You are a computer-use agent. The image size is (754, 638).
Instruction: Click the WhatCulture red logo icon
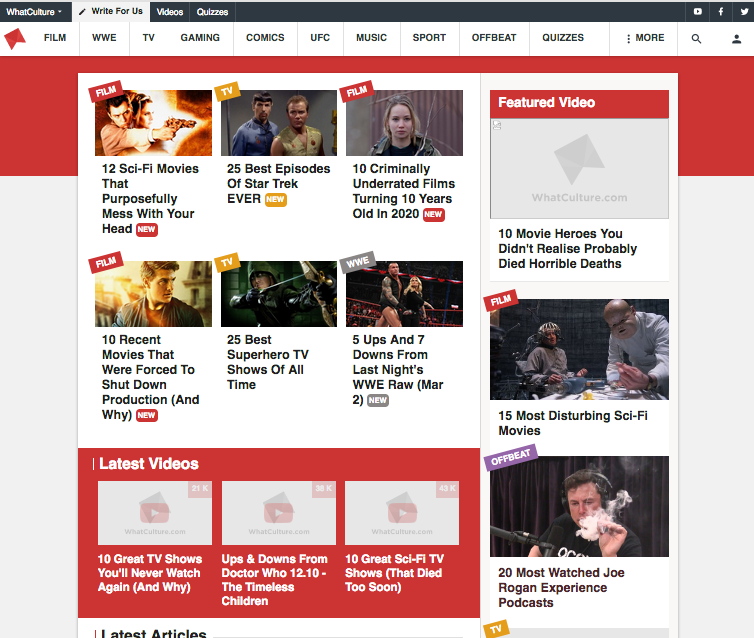14,38
